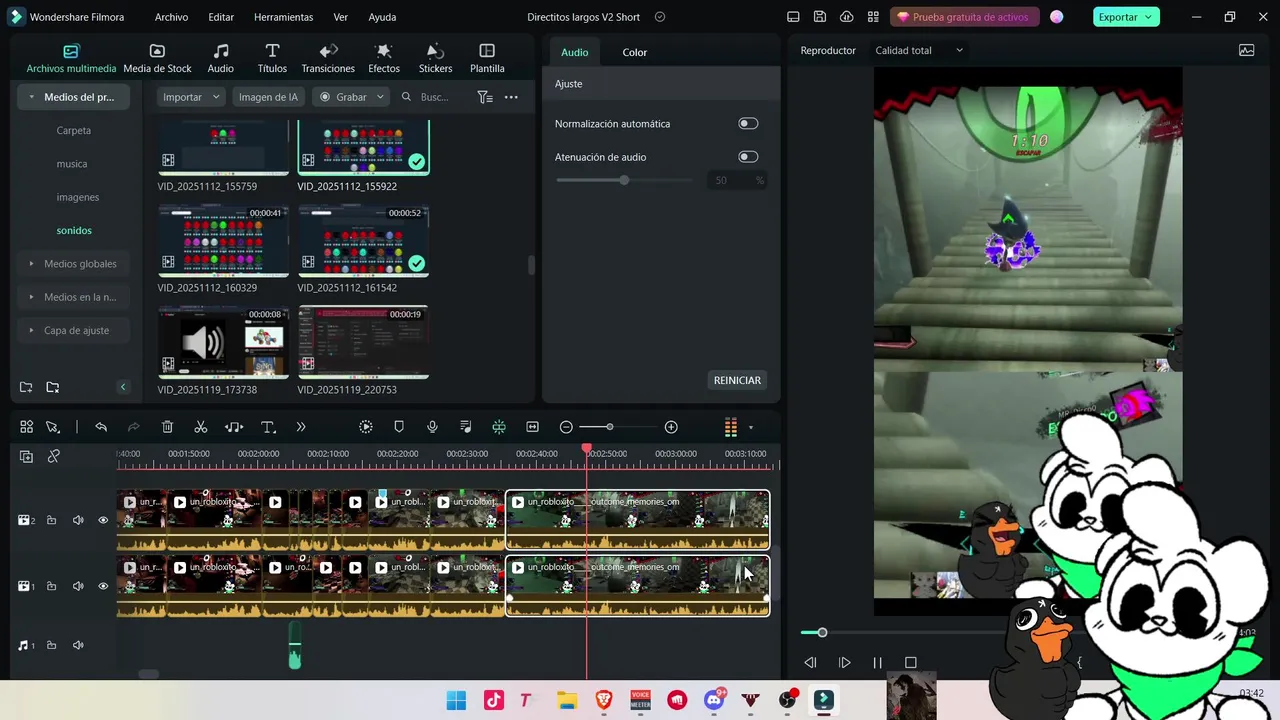This screenshot has width=1280, height=720.
Task: Show more timeline tools via double chevron
Action: (x=301, y=427)
